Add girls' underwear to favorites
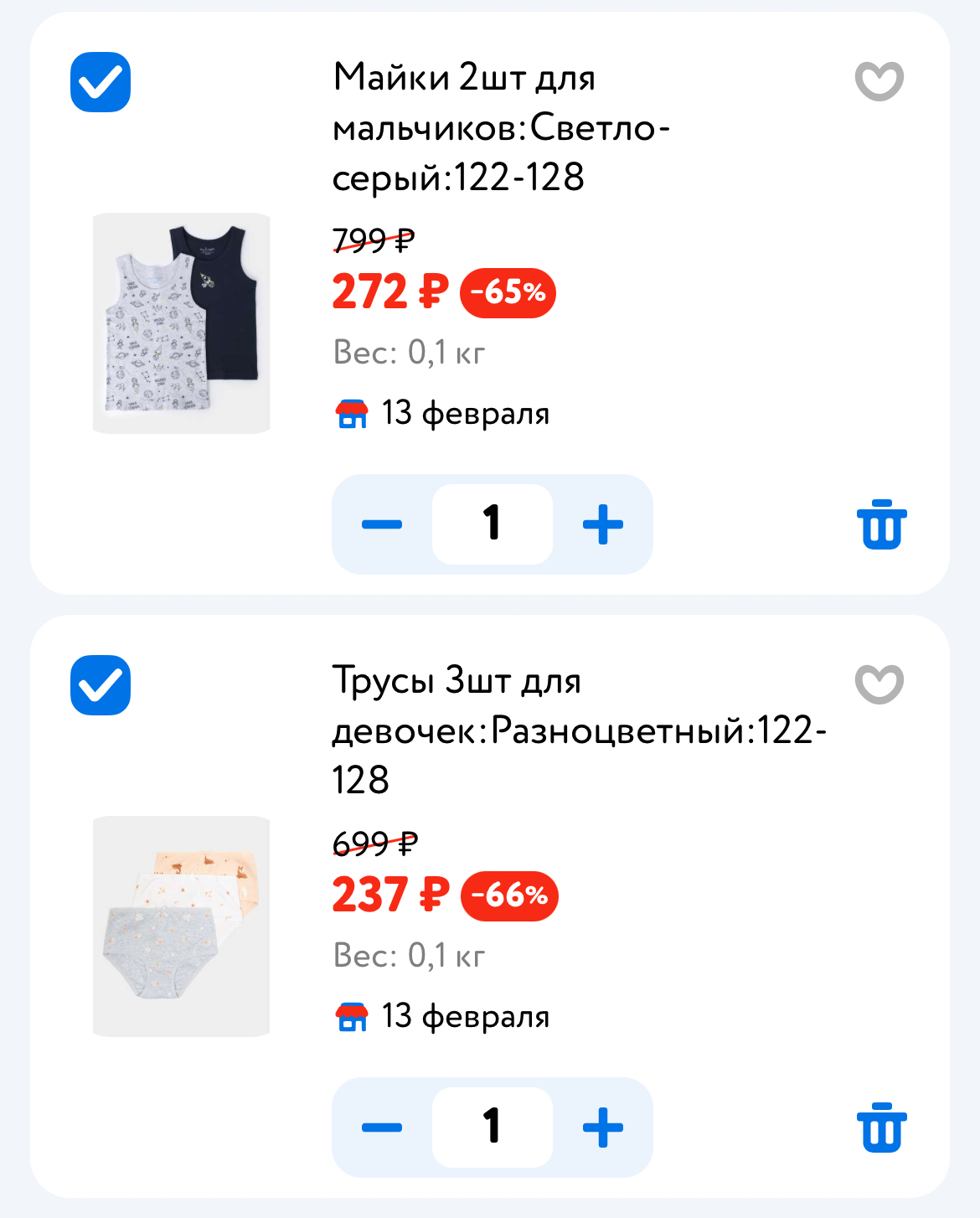This screenshot has height=1218, width=980. [x=879, y=684]
